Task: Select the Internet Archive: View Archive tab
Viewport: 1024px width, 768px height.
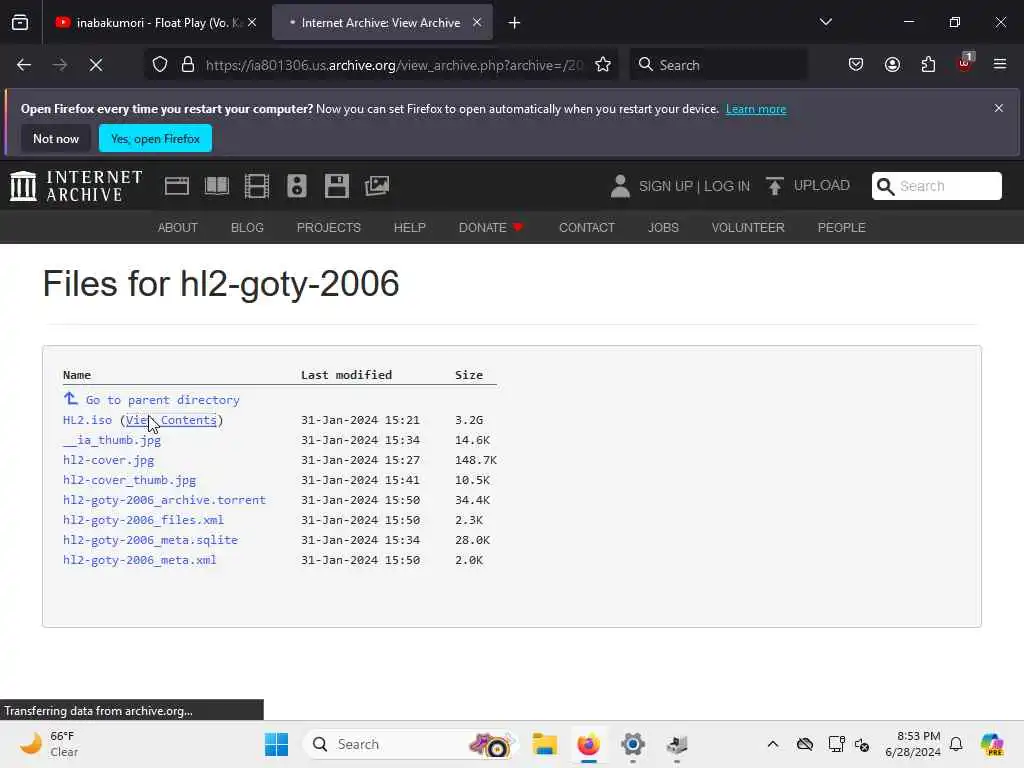Action: [382, 23]
